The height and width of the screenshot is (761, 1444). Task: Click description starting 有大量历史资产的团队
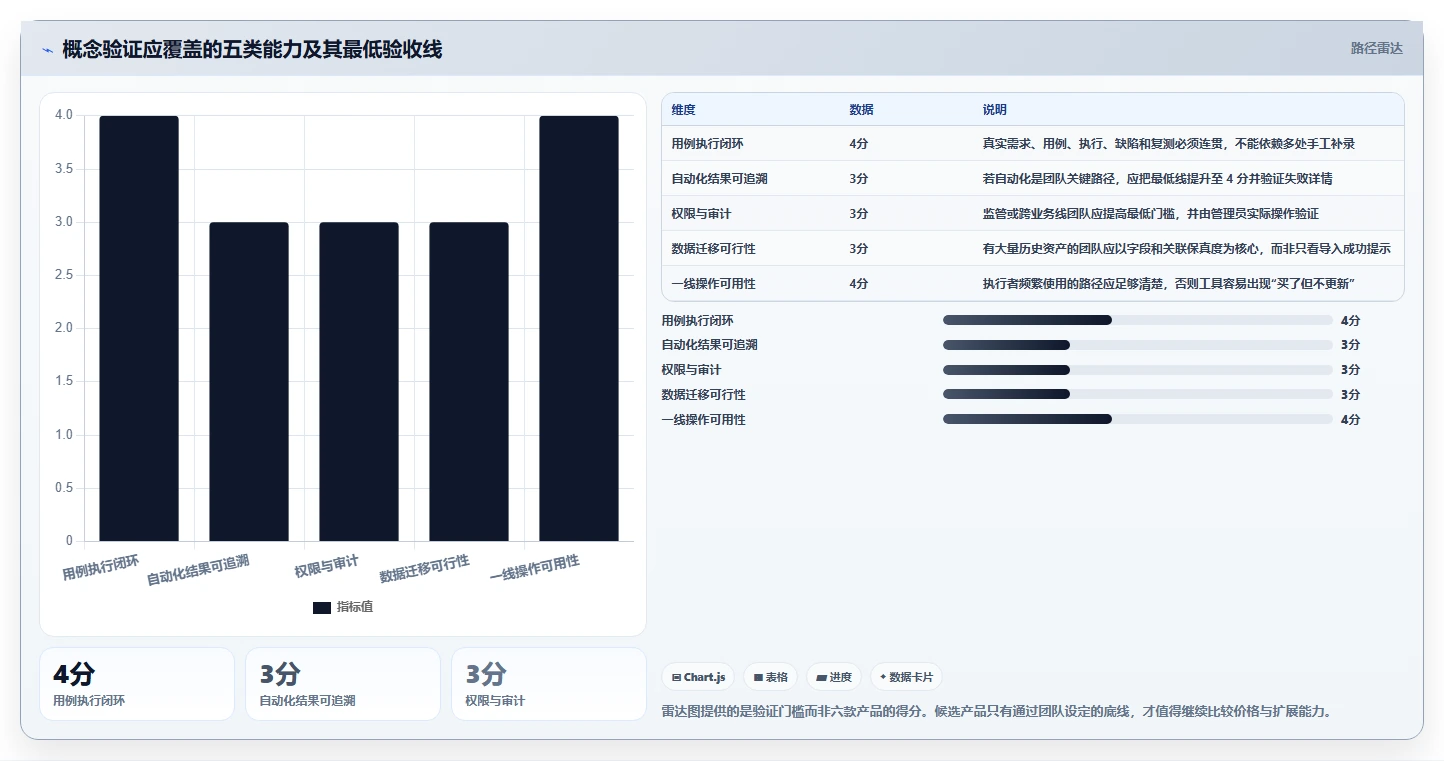coord(1187,248)
